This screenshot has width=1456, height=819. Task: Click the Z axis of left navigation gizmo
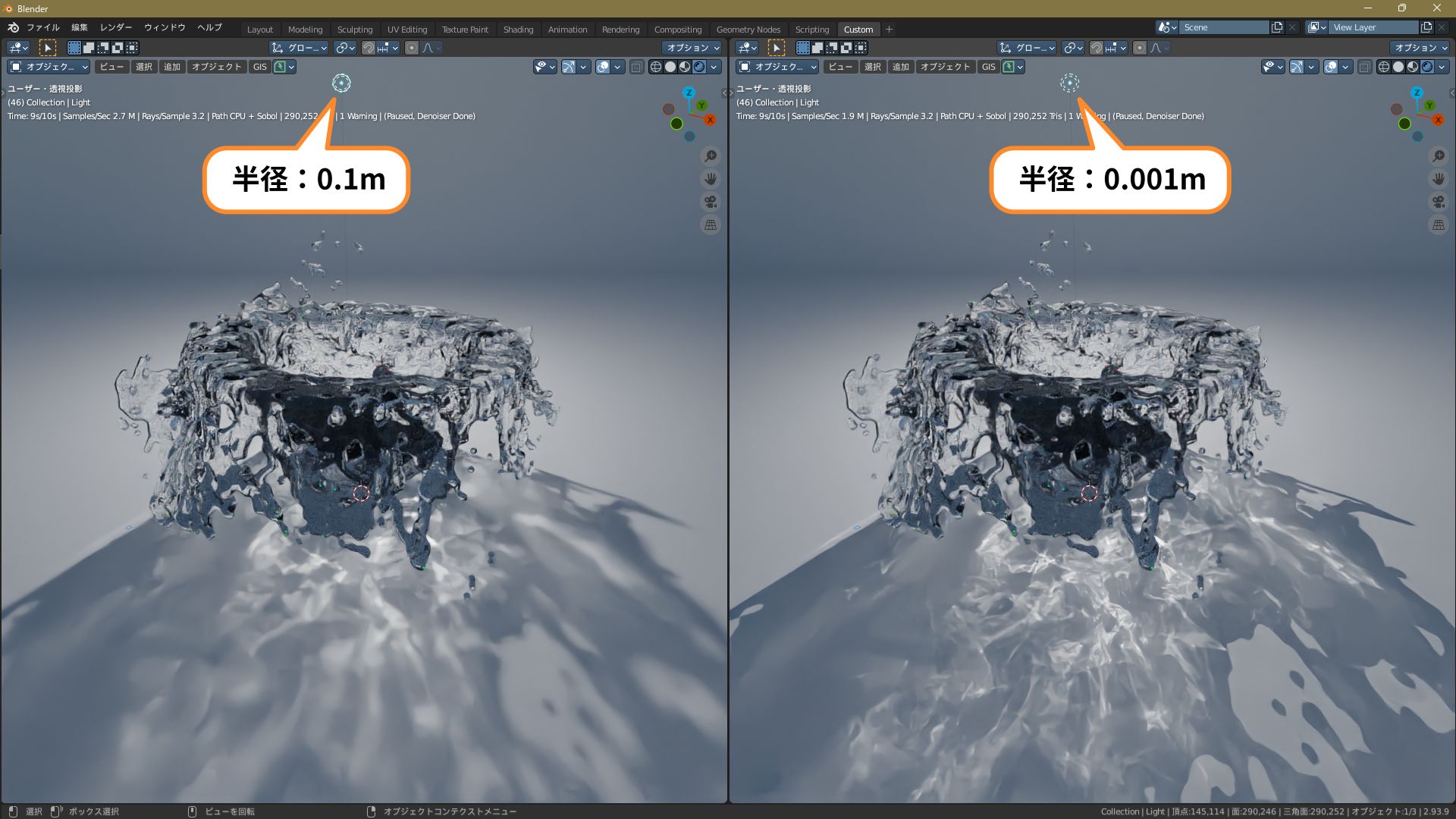click(689, 93)
